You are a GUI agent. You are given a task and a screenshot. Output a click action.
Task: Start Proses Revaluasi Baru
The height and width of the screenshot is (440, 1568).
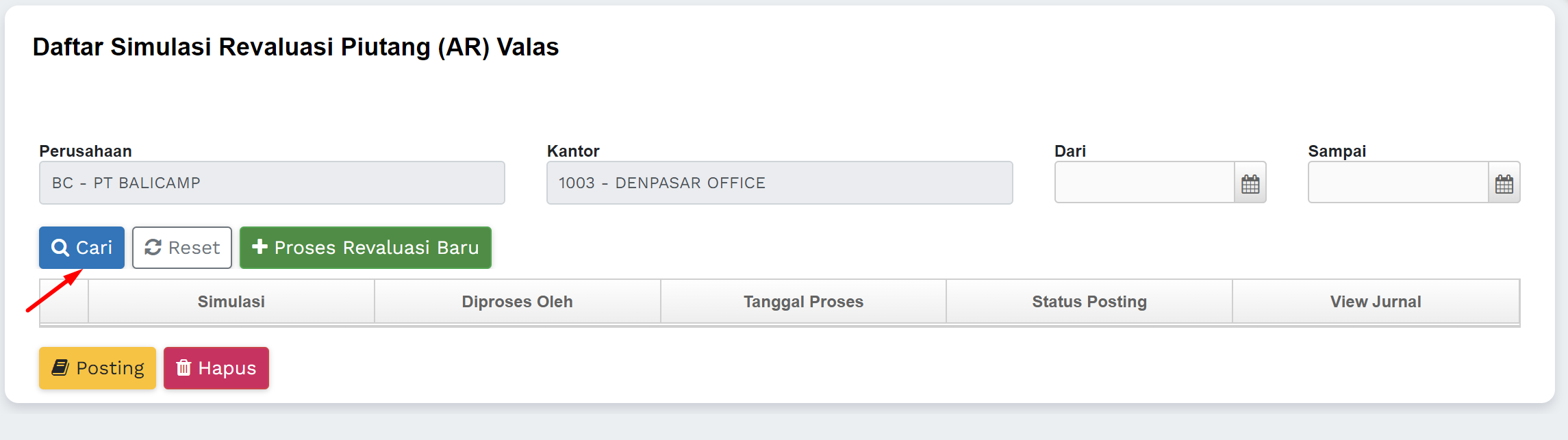(366, 248)
